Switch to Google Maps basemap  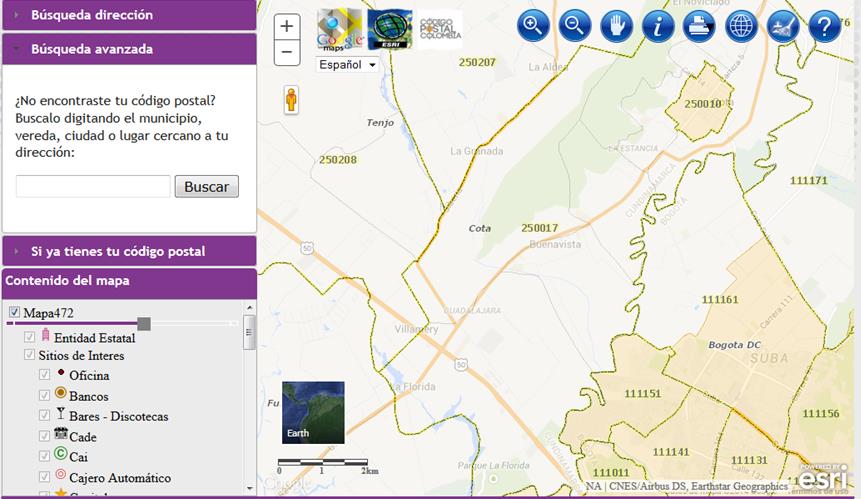coord(340,30)
